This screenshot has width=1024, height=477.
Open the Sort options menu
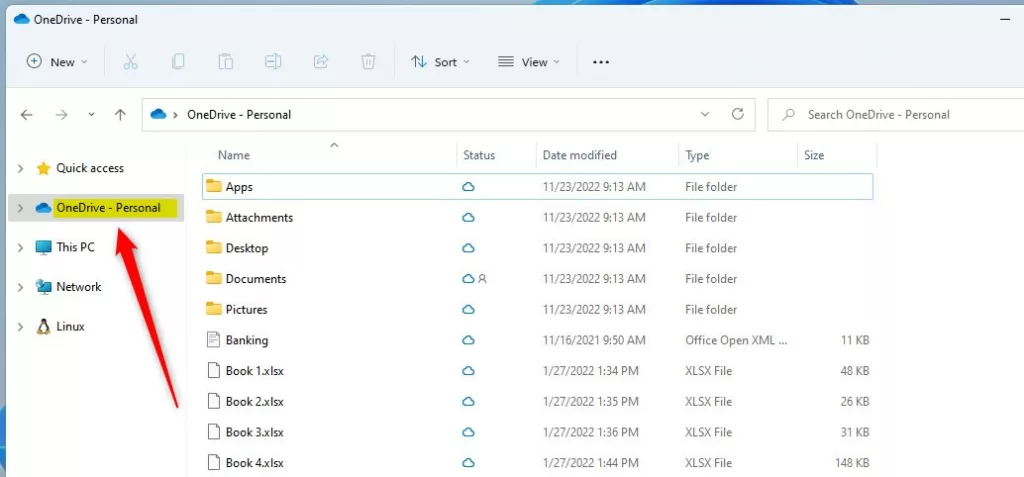[x=440, y=62]
